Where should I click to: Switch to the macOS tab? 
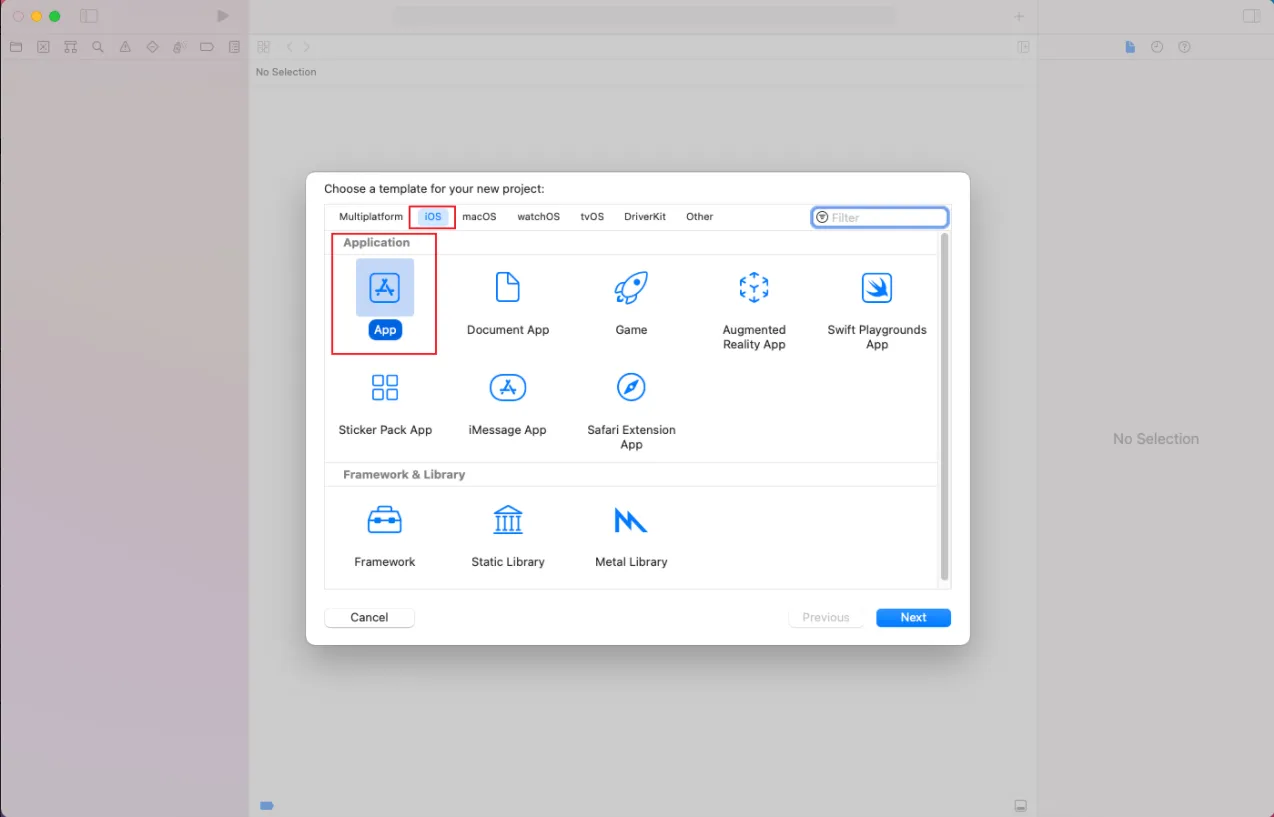tap(479, 216)
